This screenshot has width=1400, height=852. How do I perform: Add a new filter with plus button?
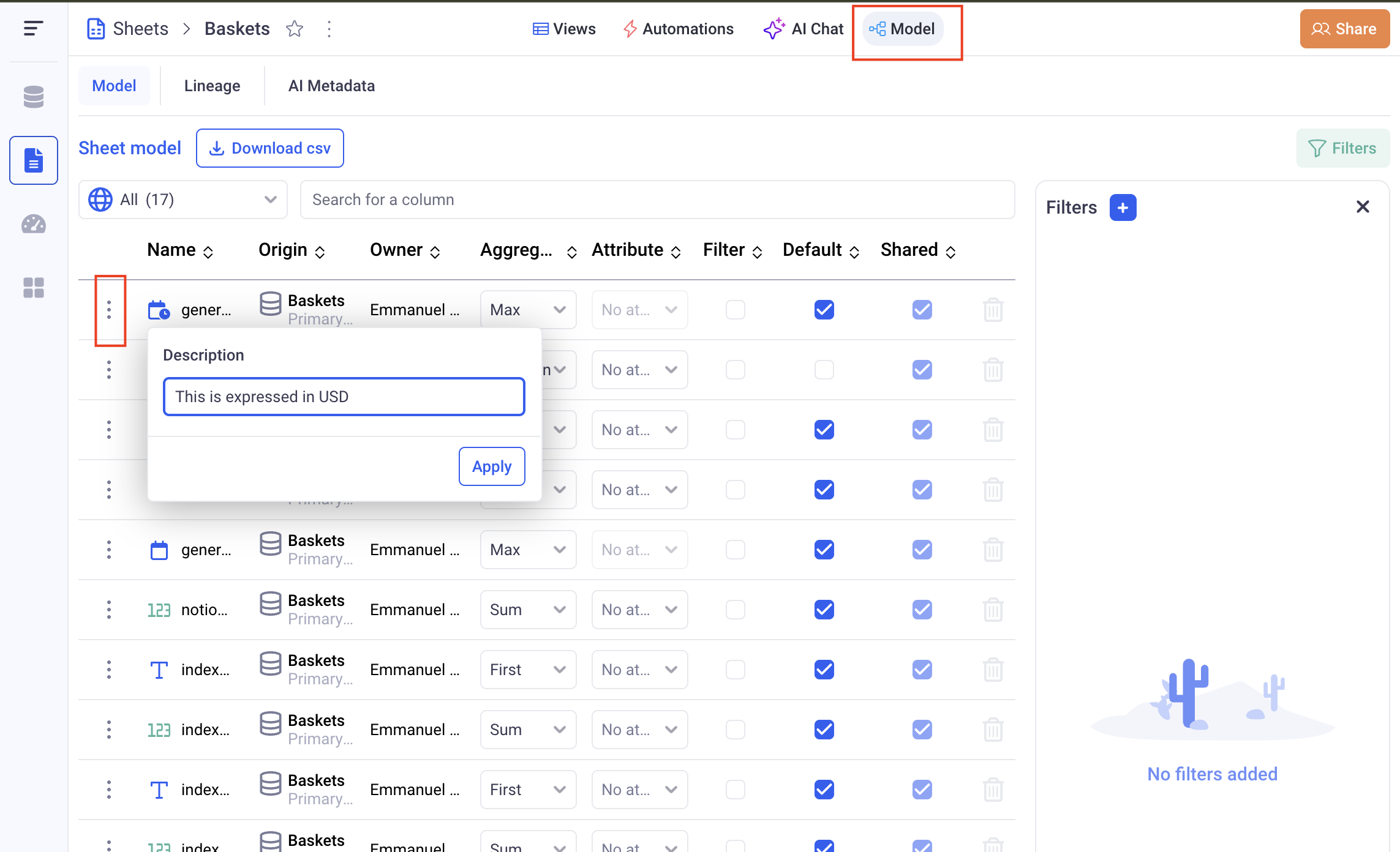1123,207
